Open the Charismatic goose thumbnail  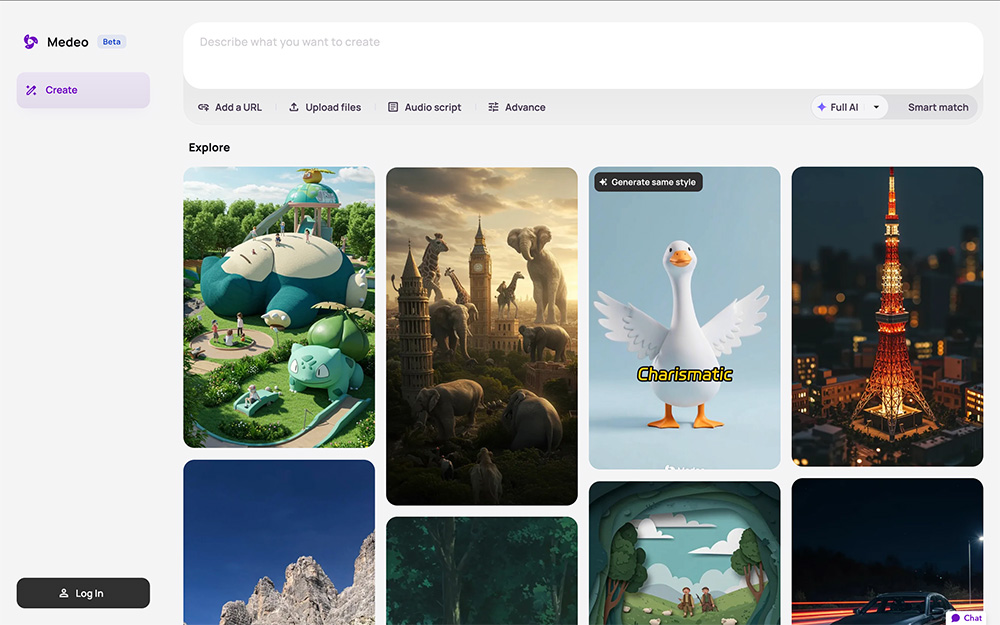685,318
